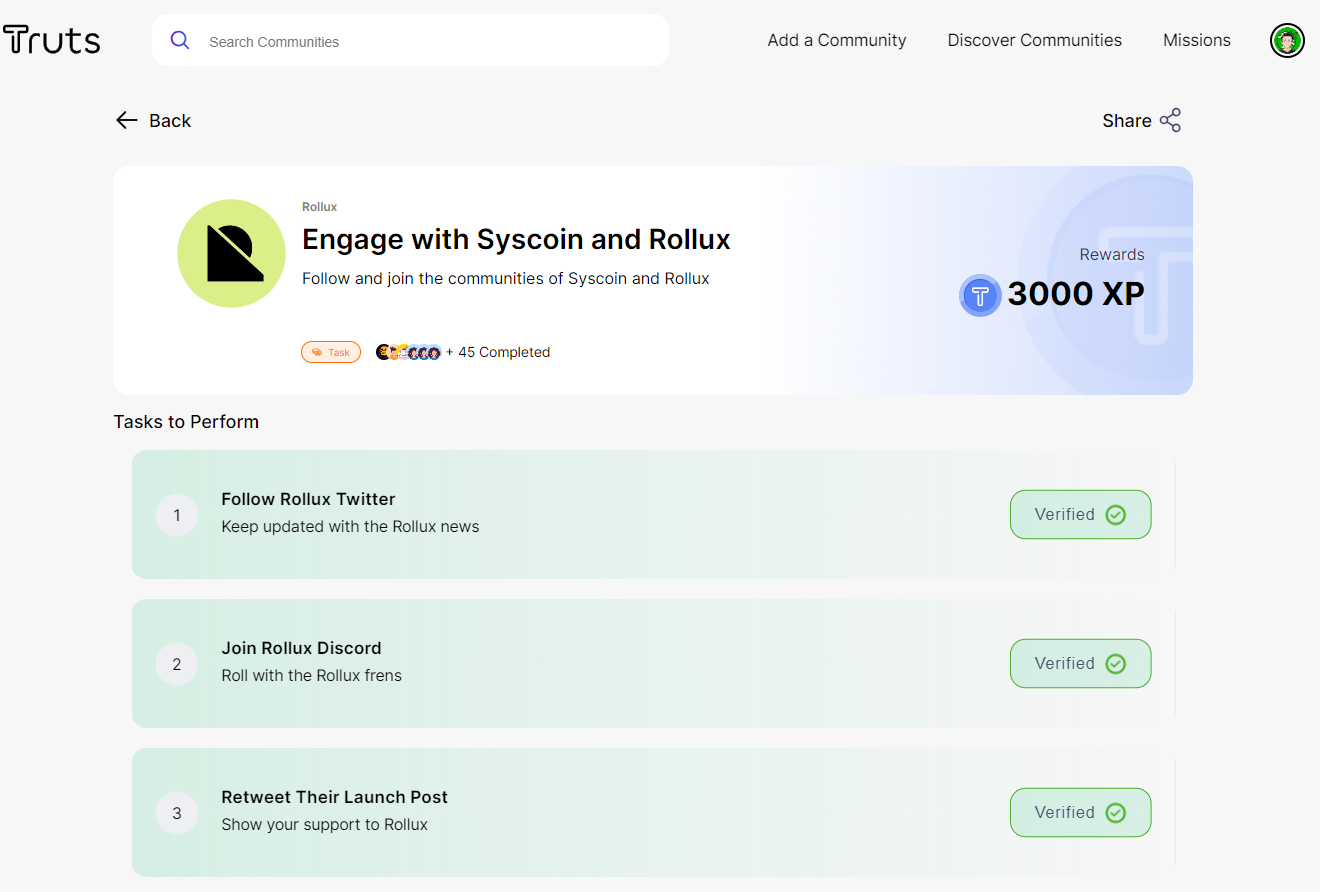Click the mission description about Syscoin communities
This screenshot has width=1320, height=892.
[505, 279]
